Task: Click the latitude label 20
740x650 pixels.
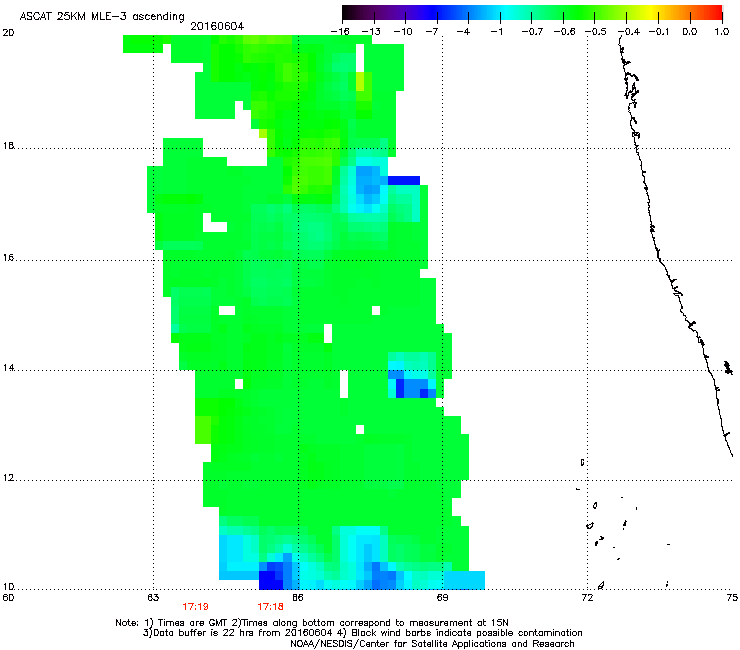Action: [8, 33]
